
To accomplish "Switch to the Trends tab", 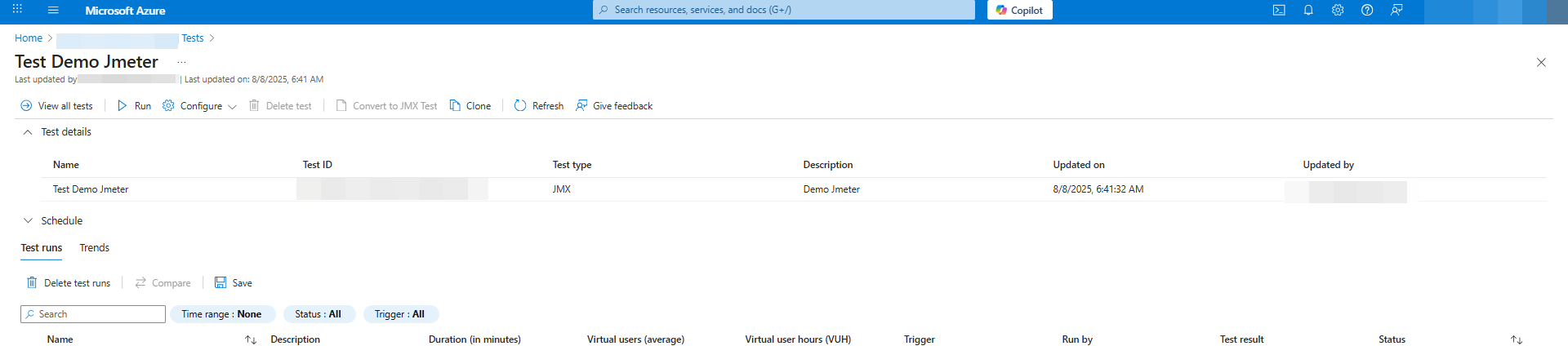I will (94, 248).
